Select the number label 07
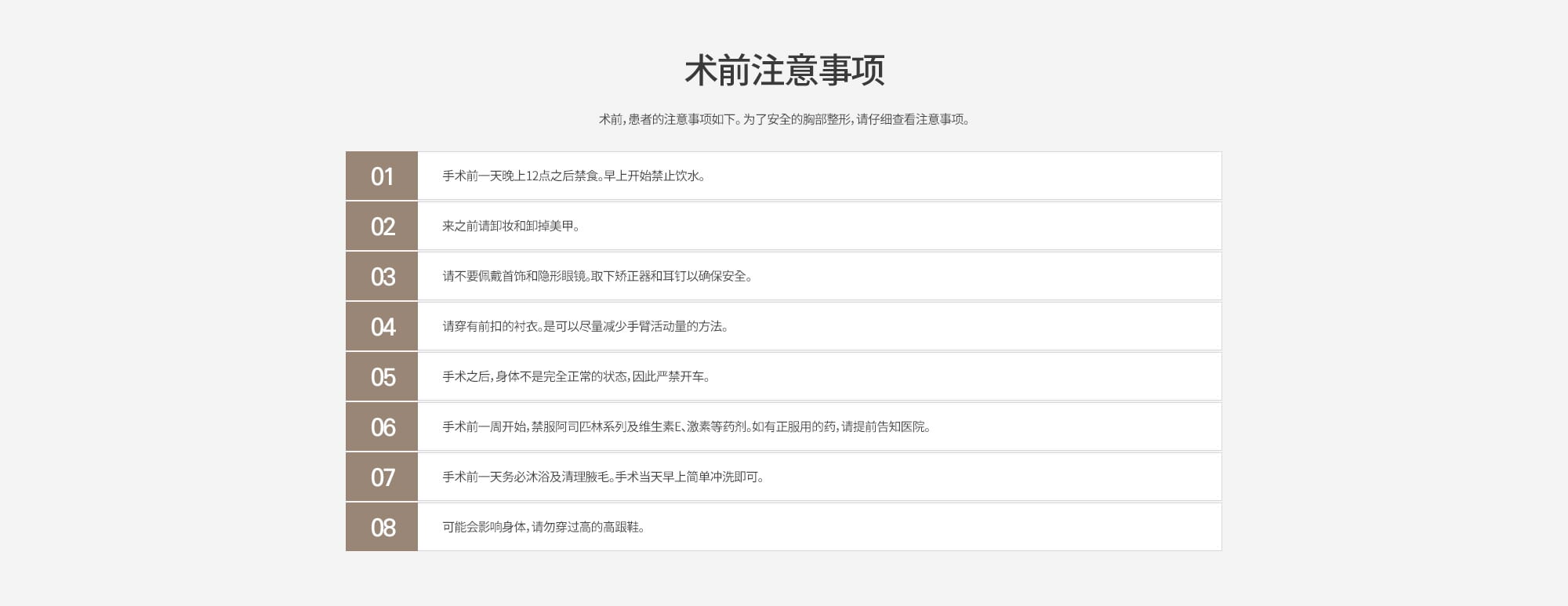The height and width of the screenshot is (606, 1568). click(382, 477)
